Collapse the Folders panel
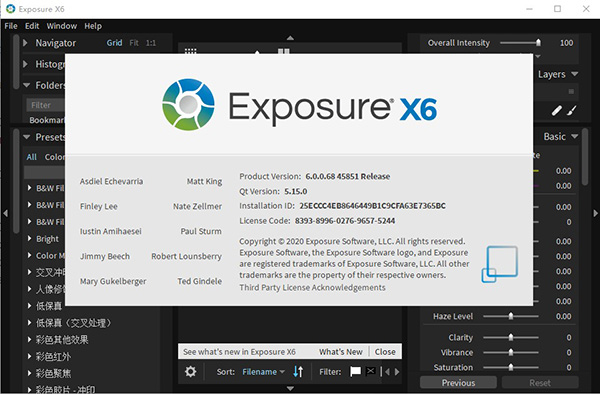Screen dimensions: 600x394 26,85
